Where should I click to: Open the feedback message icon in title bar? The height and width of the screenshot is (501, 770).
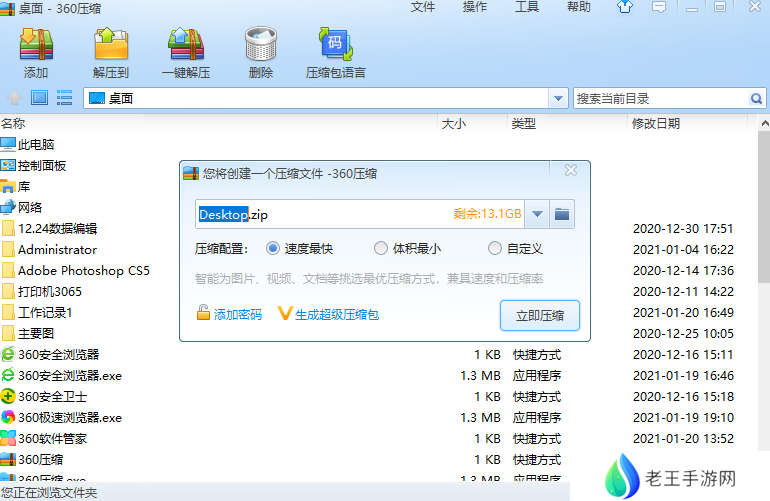659,7
